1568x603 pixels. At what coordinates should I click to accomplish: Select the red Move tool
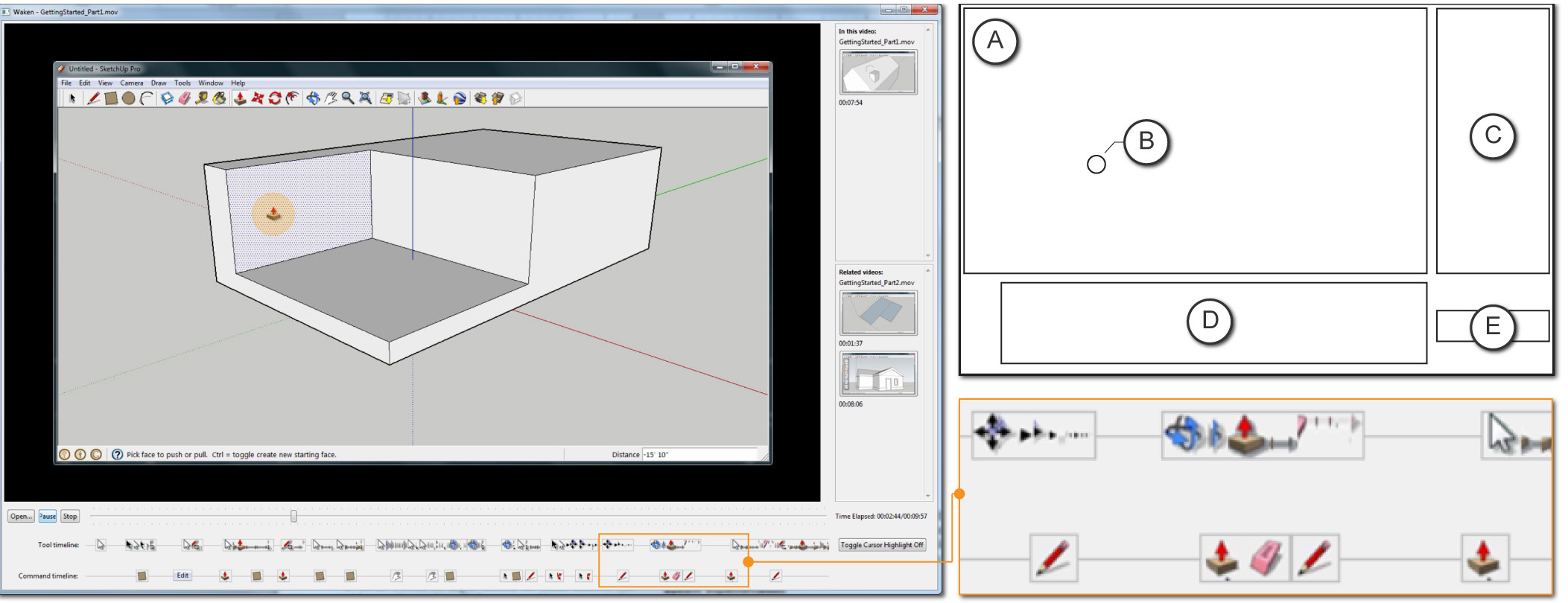258,98
